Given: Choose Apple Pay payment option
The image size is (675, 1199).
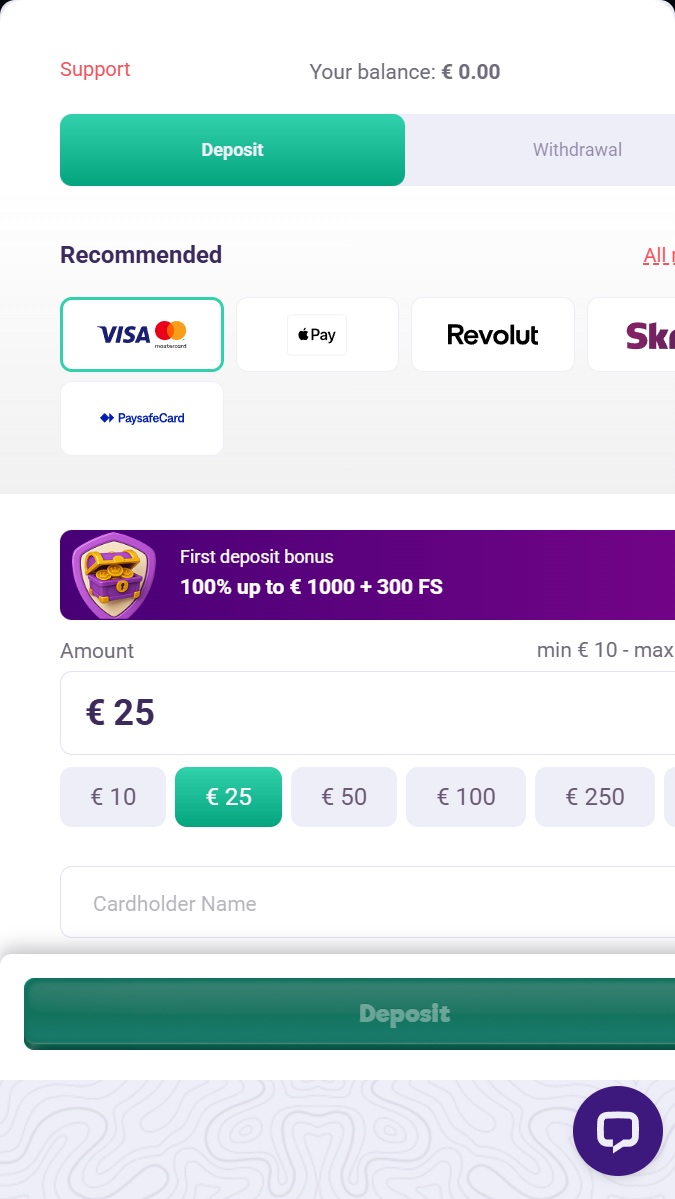Looking at the screenshot, I should 317,334.
